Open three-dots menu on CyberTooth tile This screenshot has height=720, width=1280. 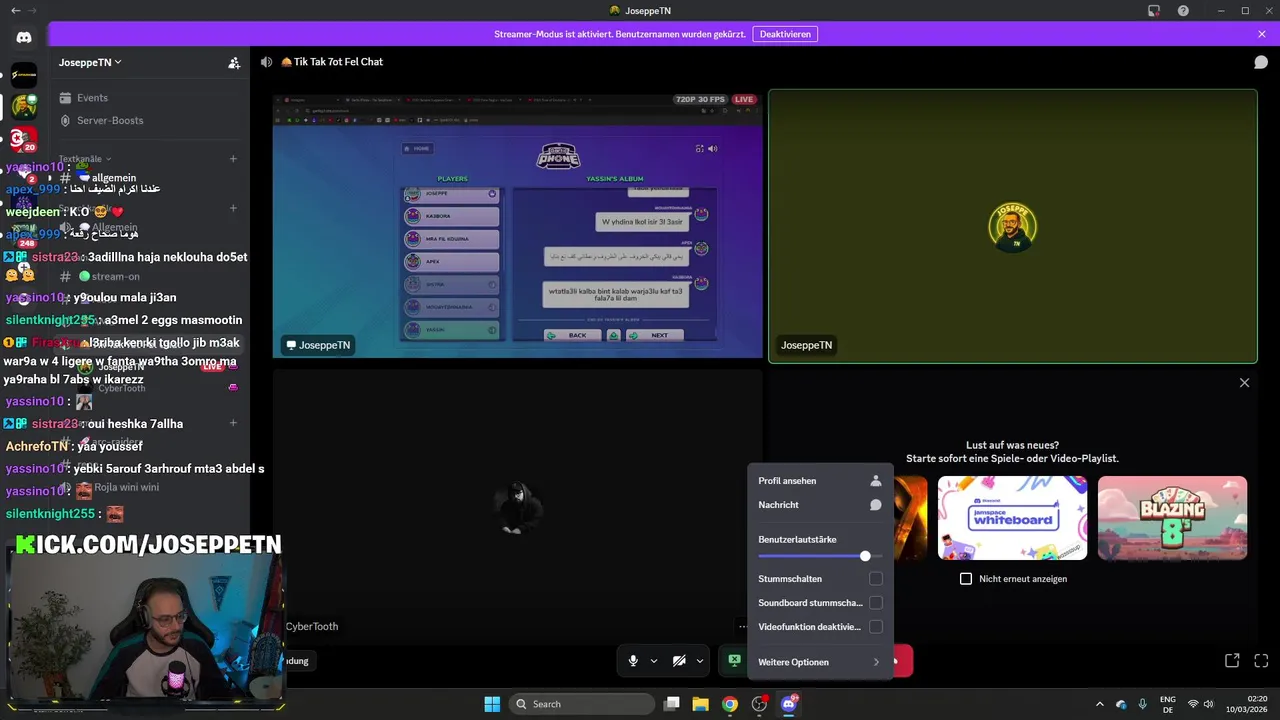[x=742, y=627]
